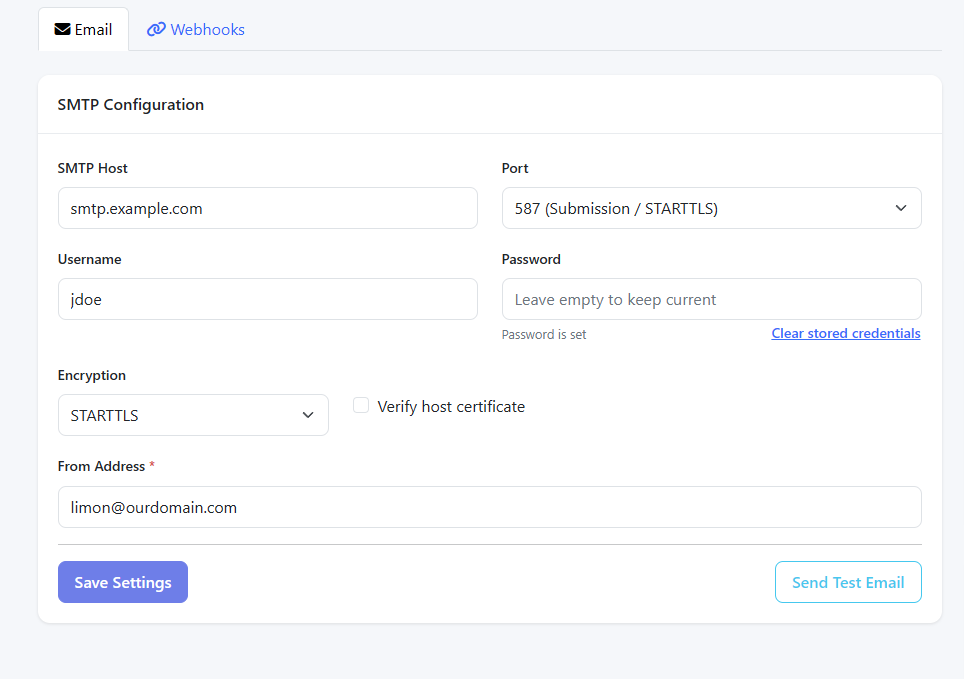Open the Port dropdown

point(711,208)
